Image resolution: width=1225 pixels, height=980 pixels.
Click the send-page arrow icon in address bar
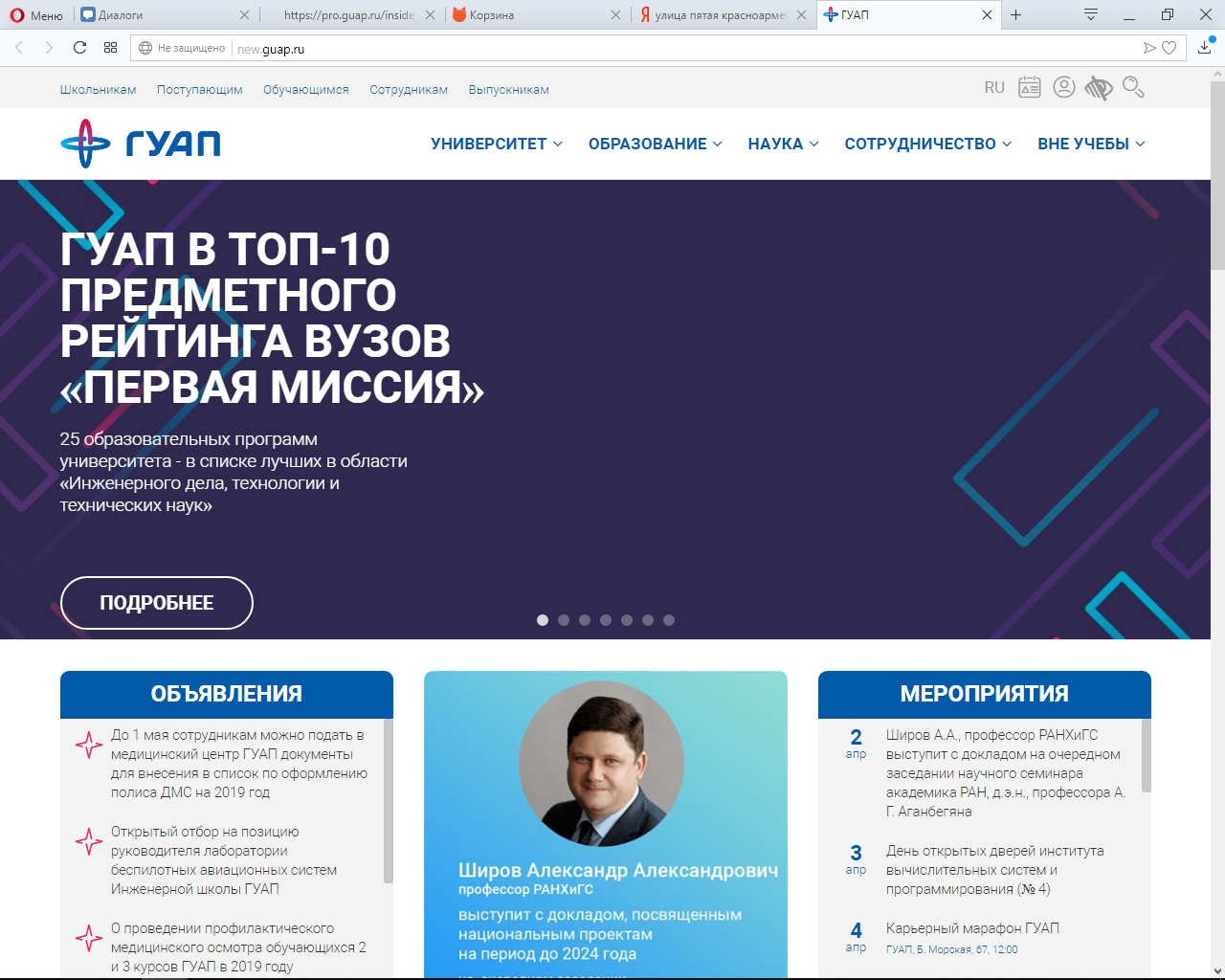1149,48
